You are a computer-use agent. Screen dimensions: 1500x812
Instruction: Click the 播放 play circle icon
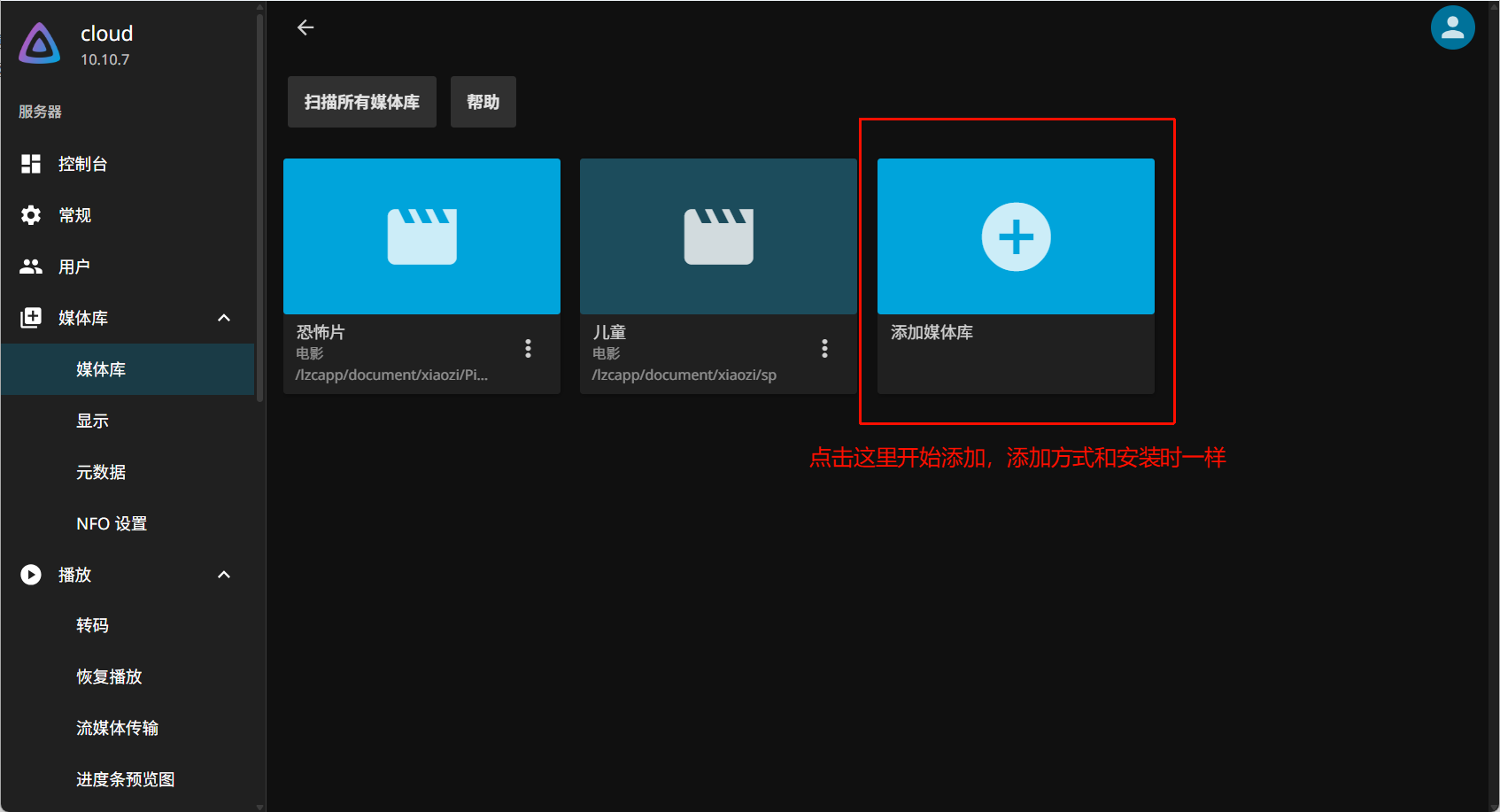pyautogui.click(x=31, y=575)
